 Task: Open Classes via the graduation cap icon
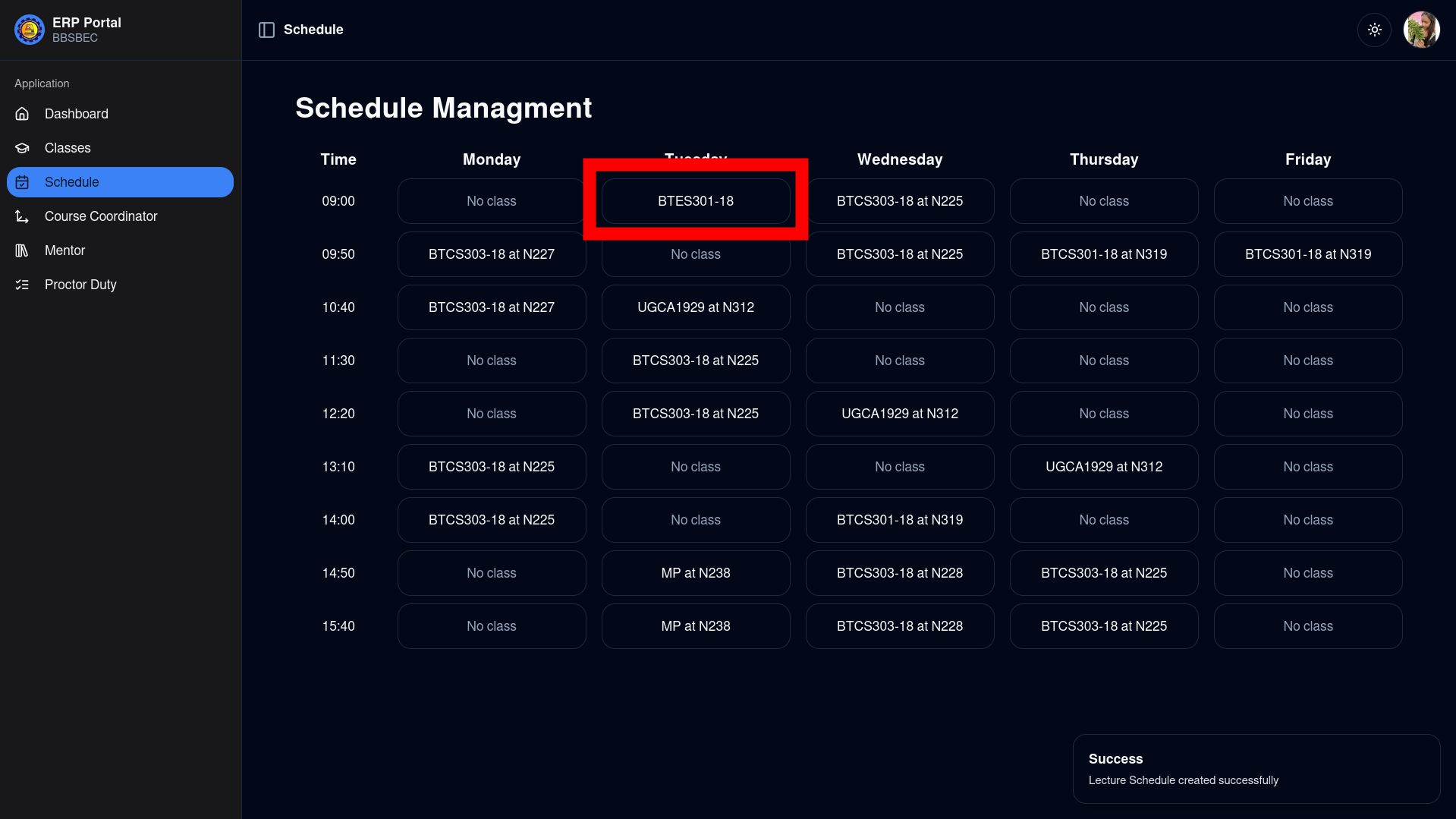pos(22,148)
